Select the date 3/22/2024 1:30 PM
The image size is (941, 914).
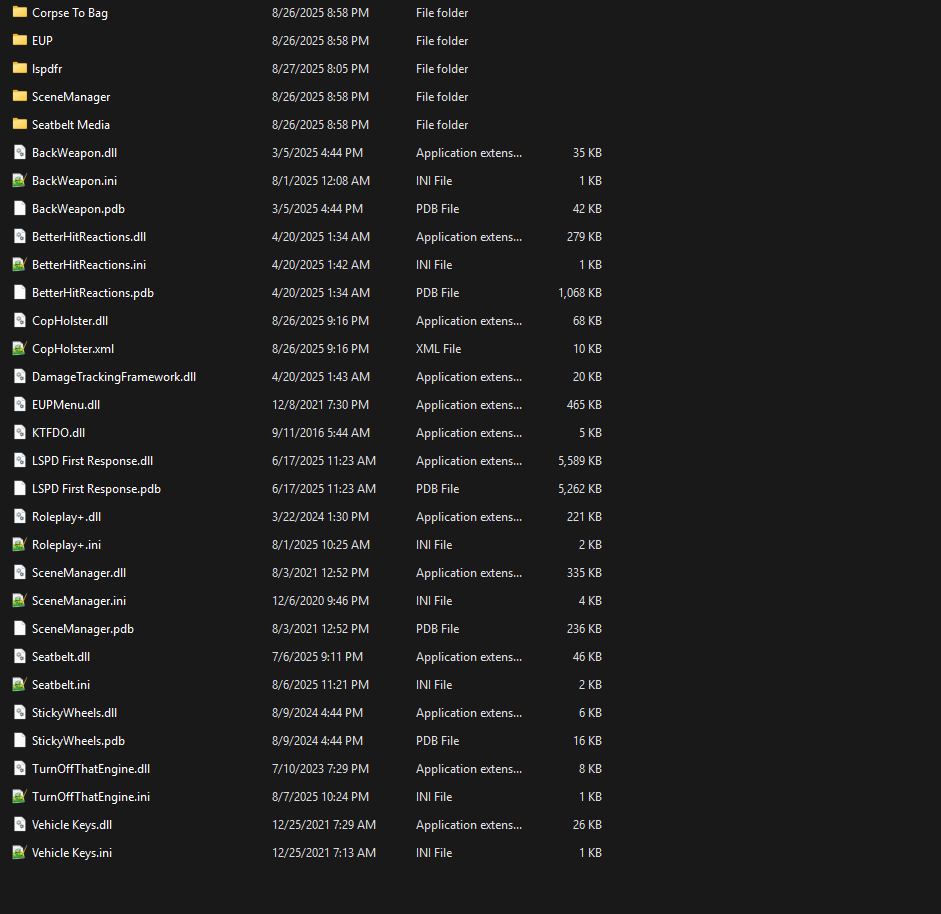[320, 517]
